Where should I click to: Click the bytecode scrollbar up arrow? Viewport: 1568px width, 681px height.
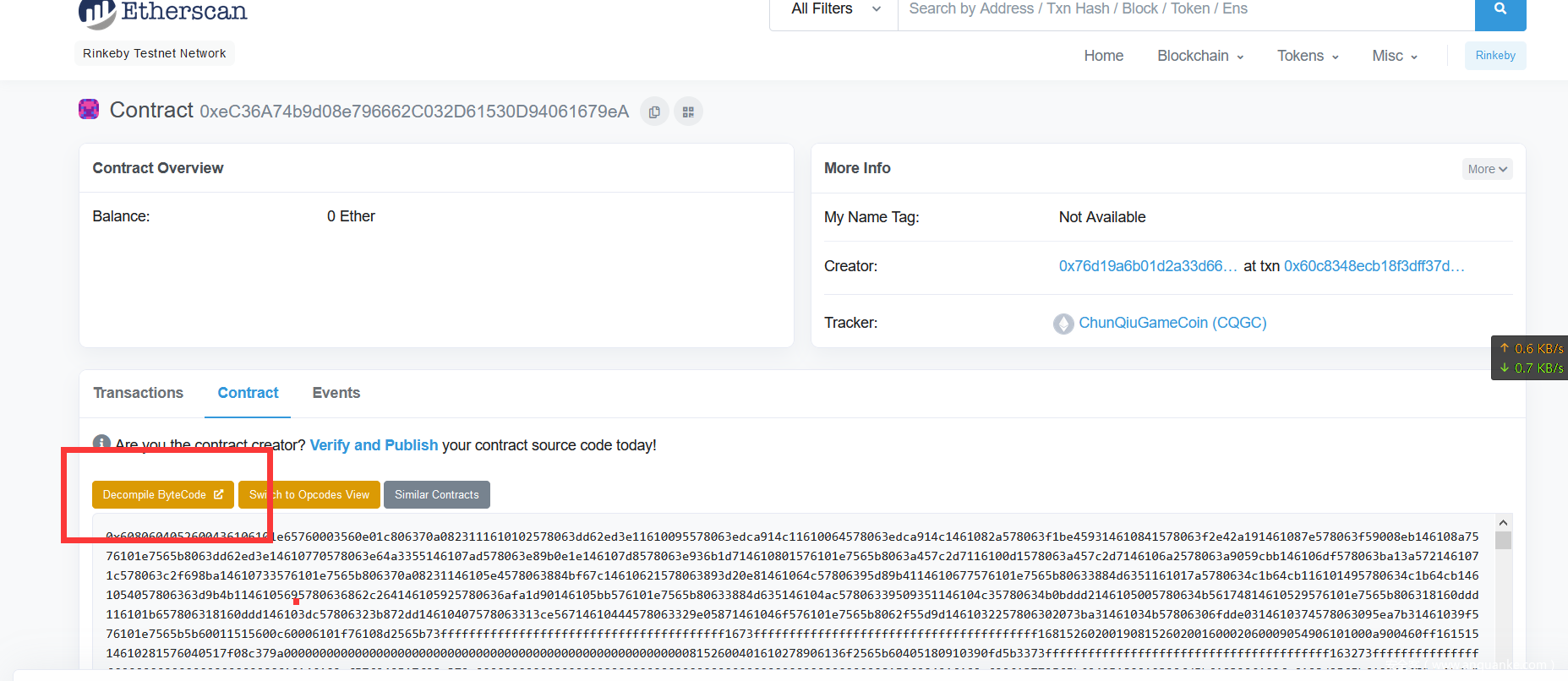pyautogui.click(x=1503, y=523)
